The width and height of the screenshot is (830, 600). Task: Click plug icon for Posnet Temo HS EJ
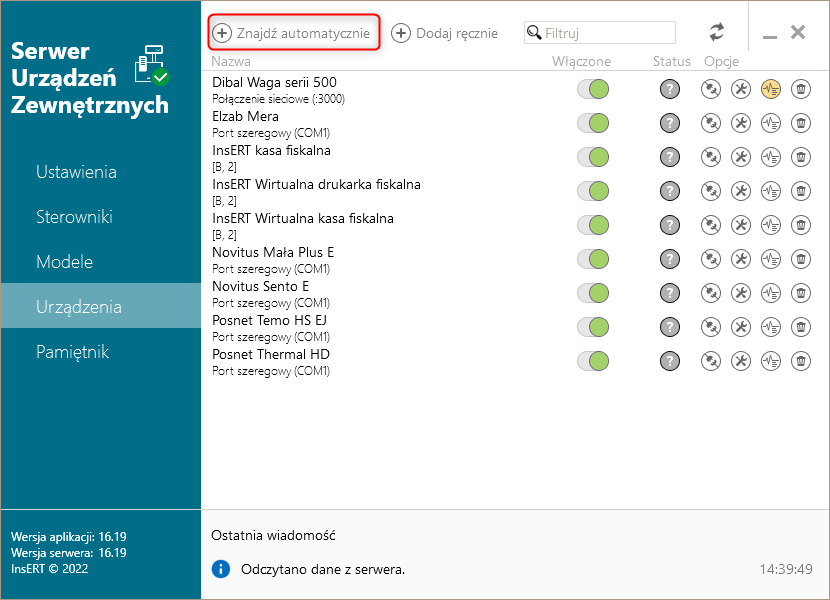[x=711, y=327]
